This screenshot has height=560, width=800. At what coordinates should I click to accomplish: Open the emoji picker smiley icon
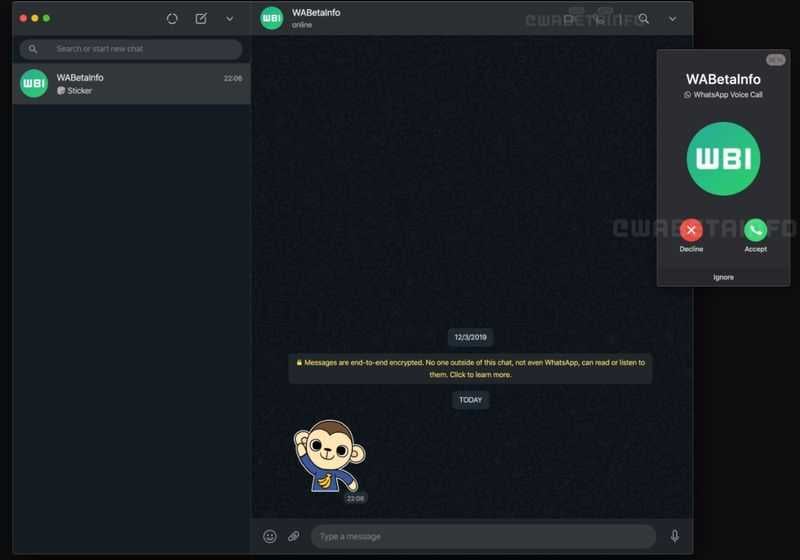coord(270,536)
